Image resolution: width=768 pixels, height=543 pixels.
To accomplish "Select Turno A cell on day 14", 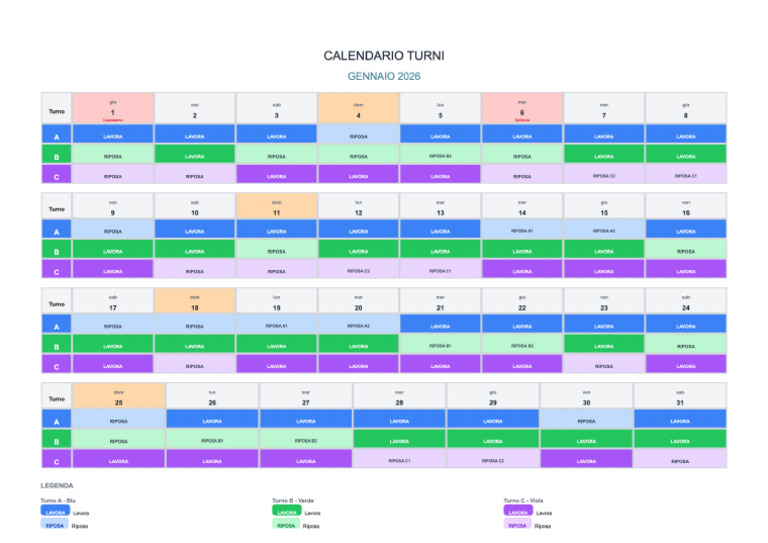I will [522, 229].
